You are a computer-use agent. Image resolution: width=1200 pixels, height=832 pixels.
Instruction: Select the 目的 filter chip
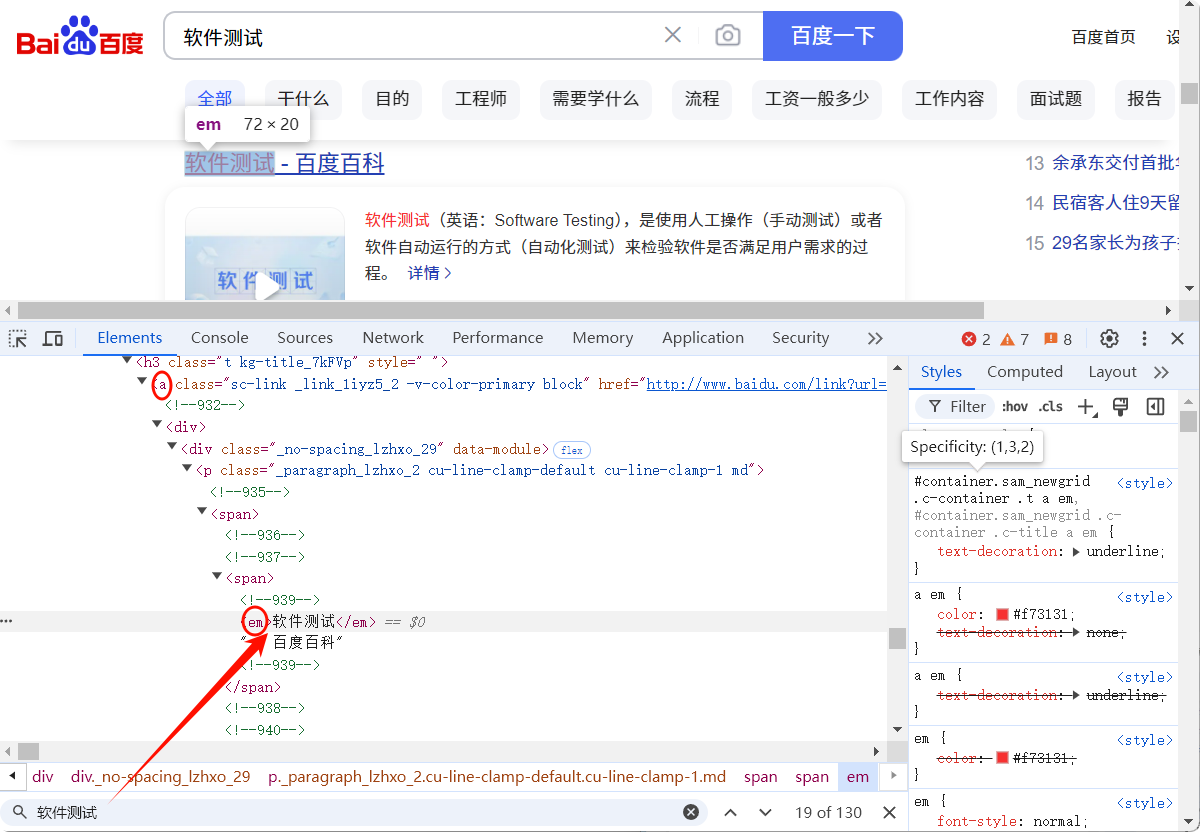392,99
